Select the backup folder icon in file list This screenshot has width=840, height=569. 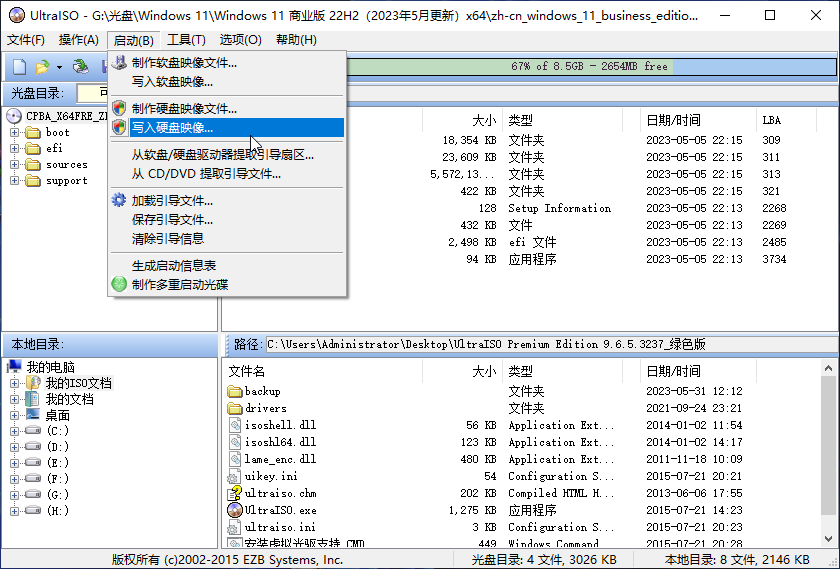tap(235, 392)
